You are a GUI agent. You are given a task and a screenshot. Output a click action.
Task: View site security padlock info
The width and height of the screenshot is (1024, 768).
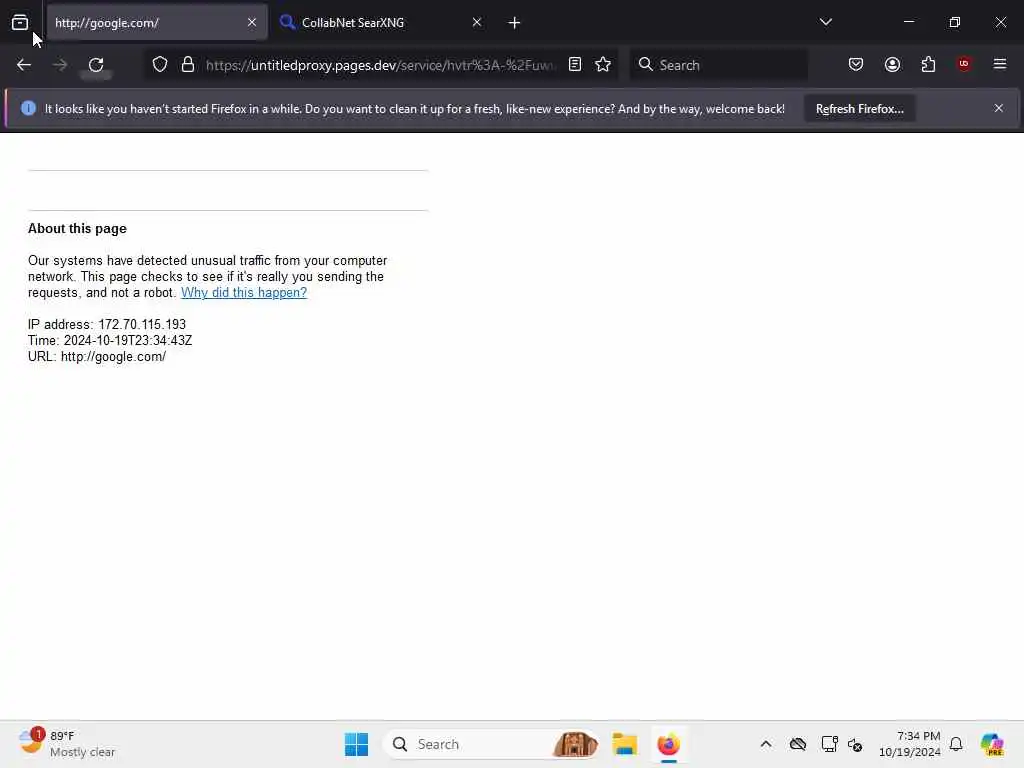click(x=188, y=64)
